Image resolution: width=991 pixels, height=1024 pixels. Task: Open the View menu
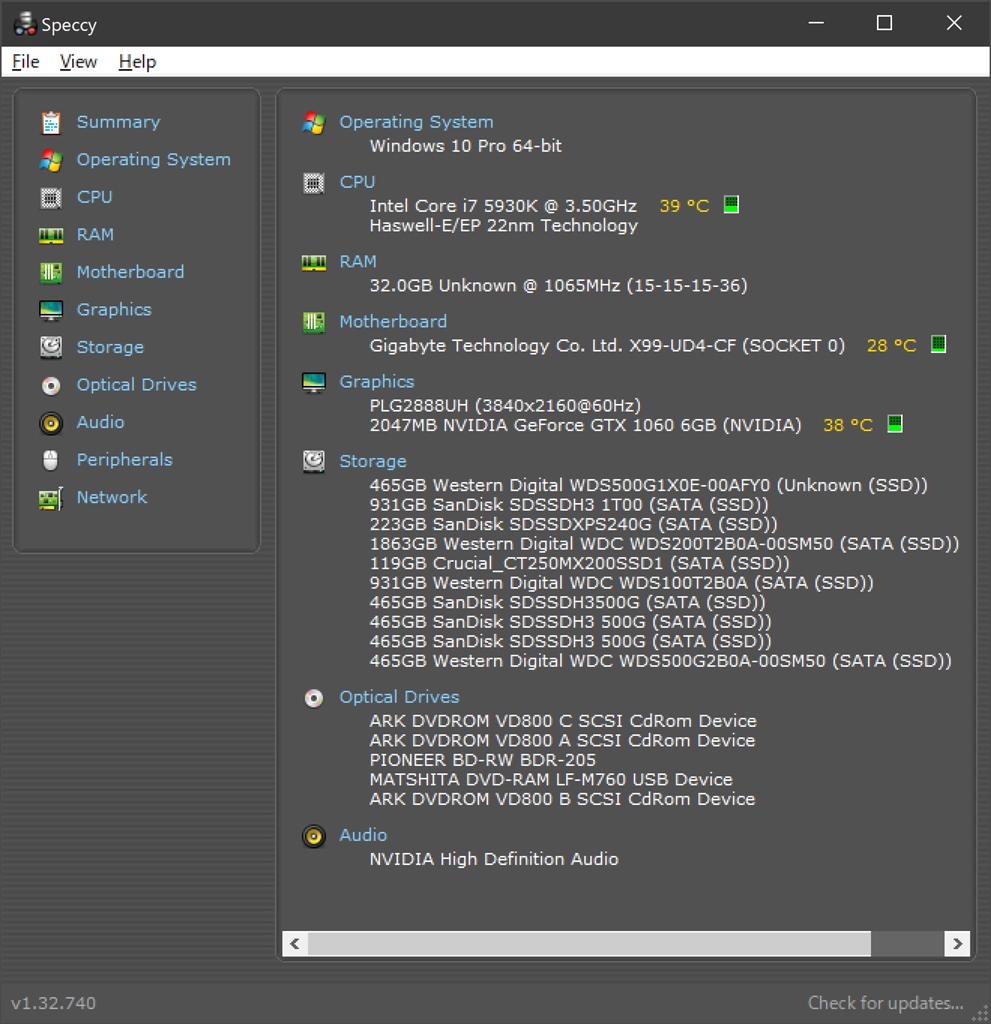[x=78, y=62]
